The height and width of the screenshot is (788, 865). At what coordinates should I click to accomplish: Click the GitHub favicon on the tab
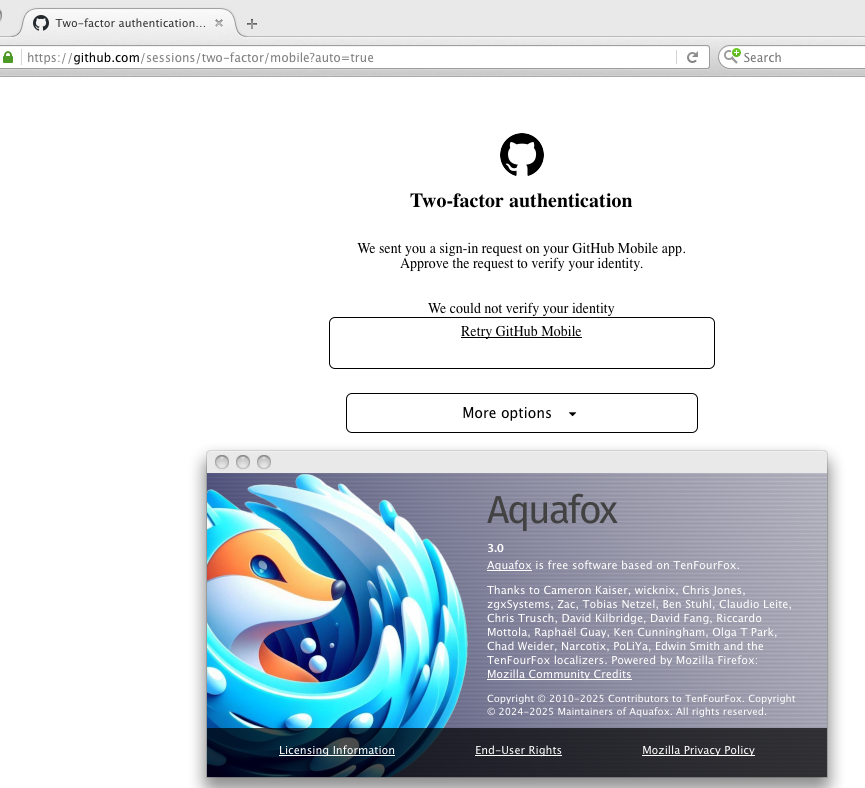point(41,23)
